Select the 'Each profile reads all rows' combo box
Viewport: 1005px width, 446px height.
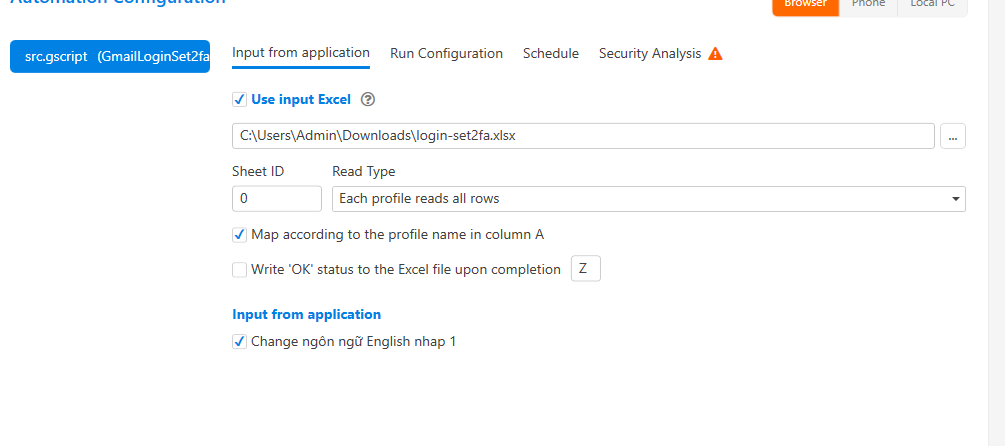tap(640, 199)
